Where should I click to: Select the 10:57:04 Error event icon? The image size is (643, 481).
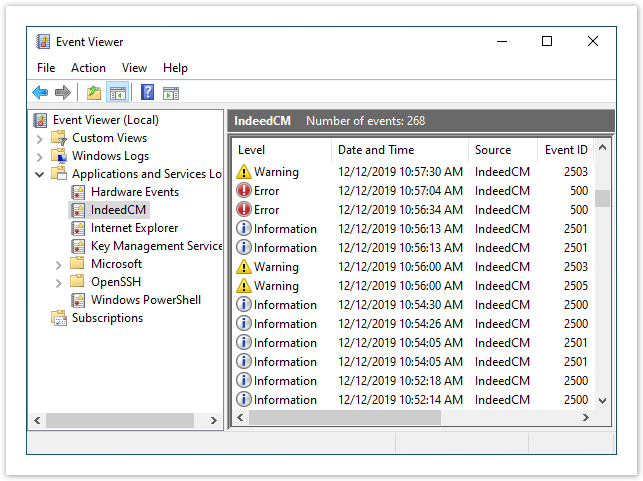244,191
